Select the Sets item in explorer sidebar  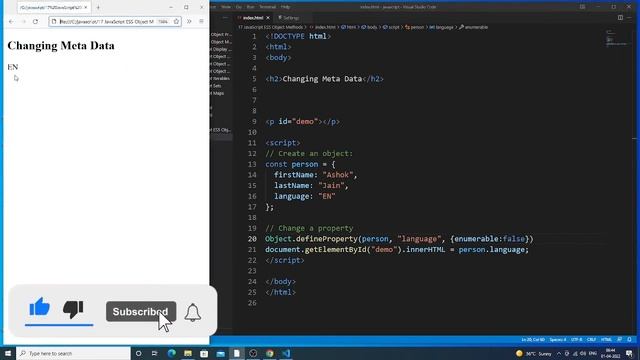[217, 86]
